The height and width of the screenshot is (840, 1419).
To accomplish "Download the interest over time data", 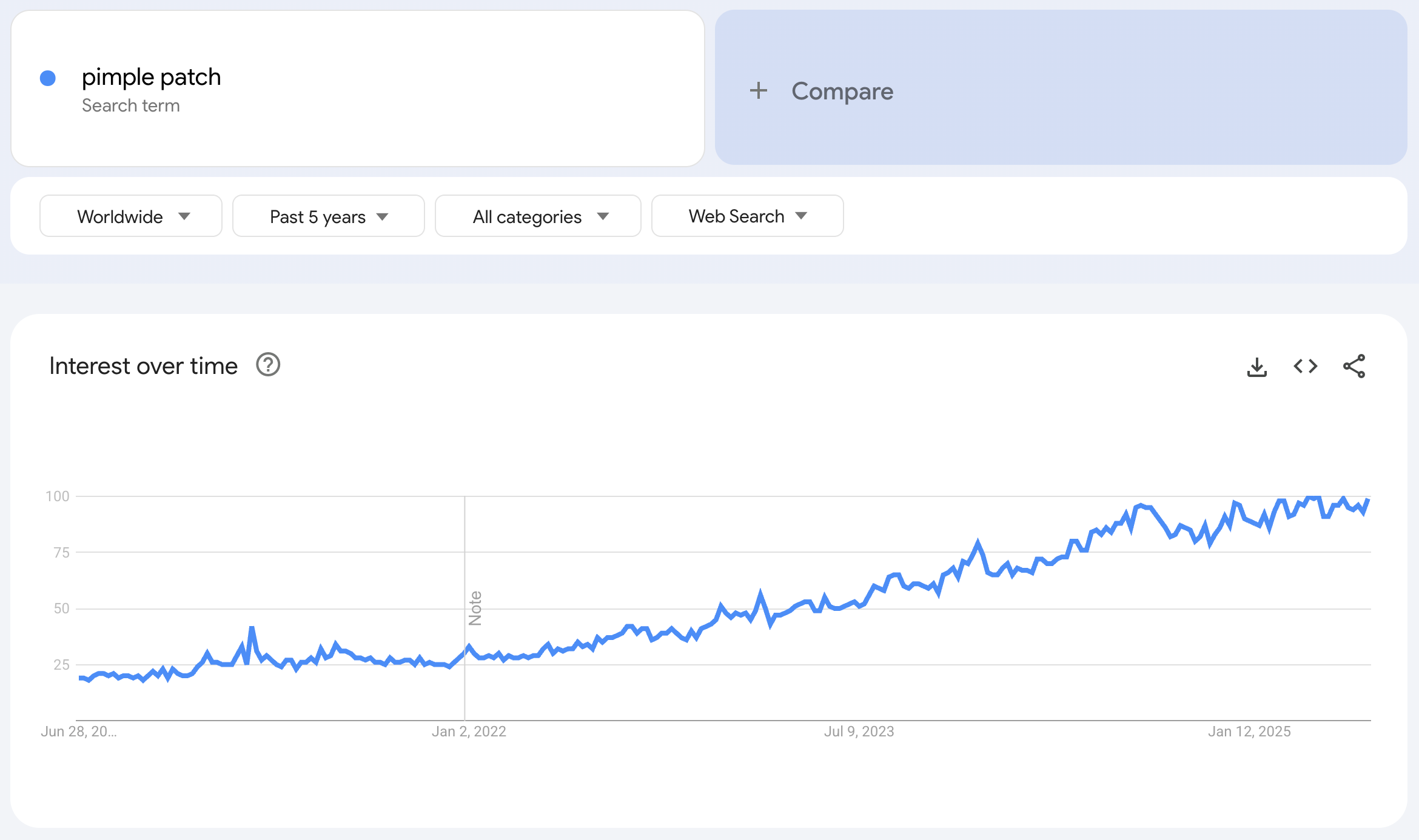I will (1257, 367).
